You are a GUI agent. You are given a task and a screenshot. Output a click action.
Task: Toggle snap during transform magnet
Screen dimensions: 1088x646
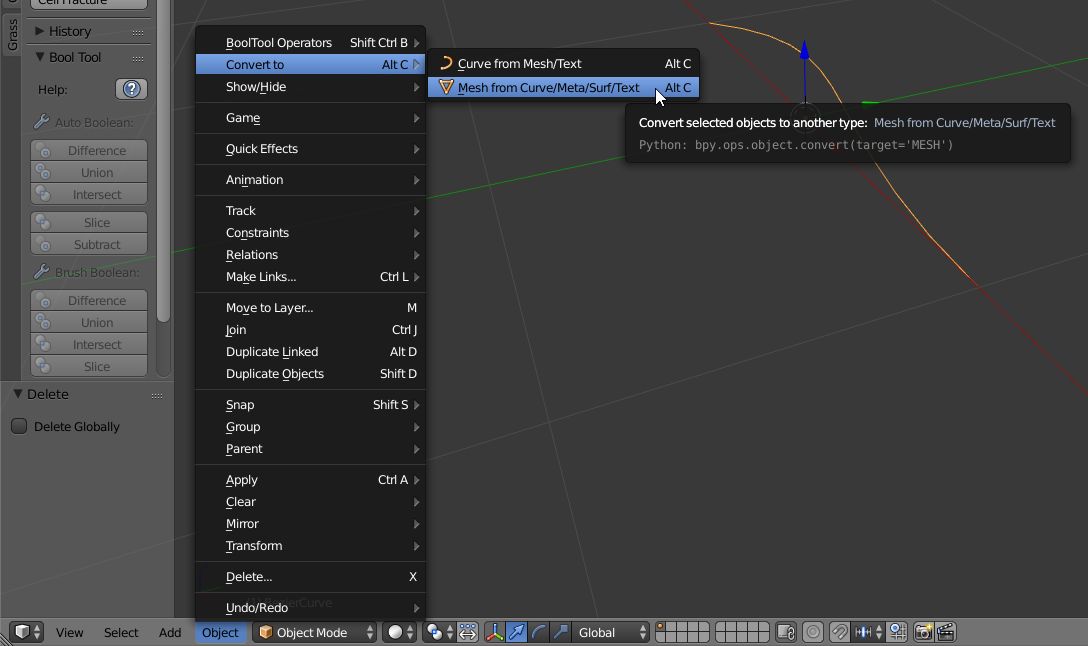pos(840,632)
